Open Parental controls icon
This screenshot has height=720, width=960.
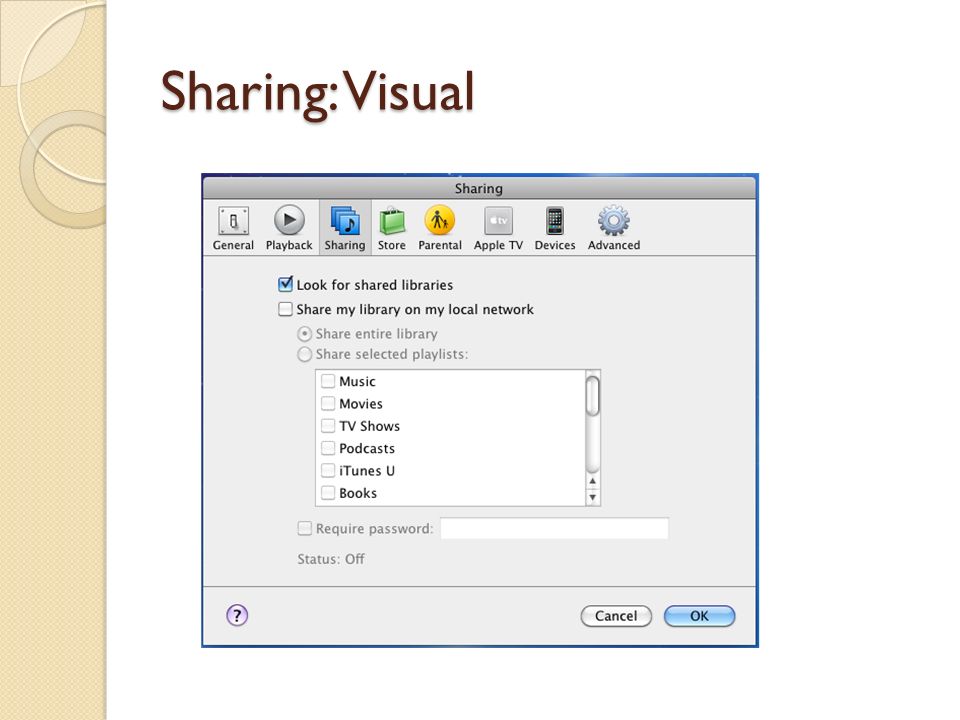pyautogui.click(x=440, y=220)
